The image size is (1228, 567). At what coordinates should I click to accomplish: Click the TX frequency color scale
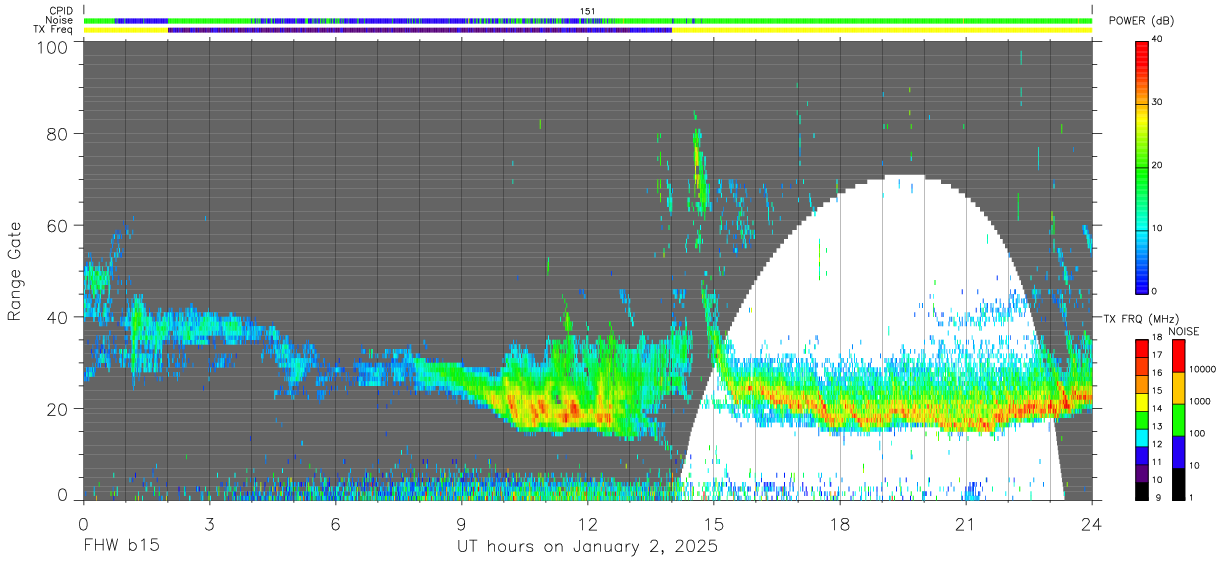(1142, 418)
